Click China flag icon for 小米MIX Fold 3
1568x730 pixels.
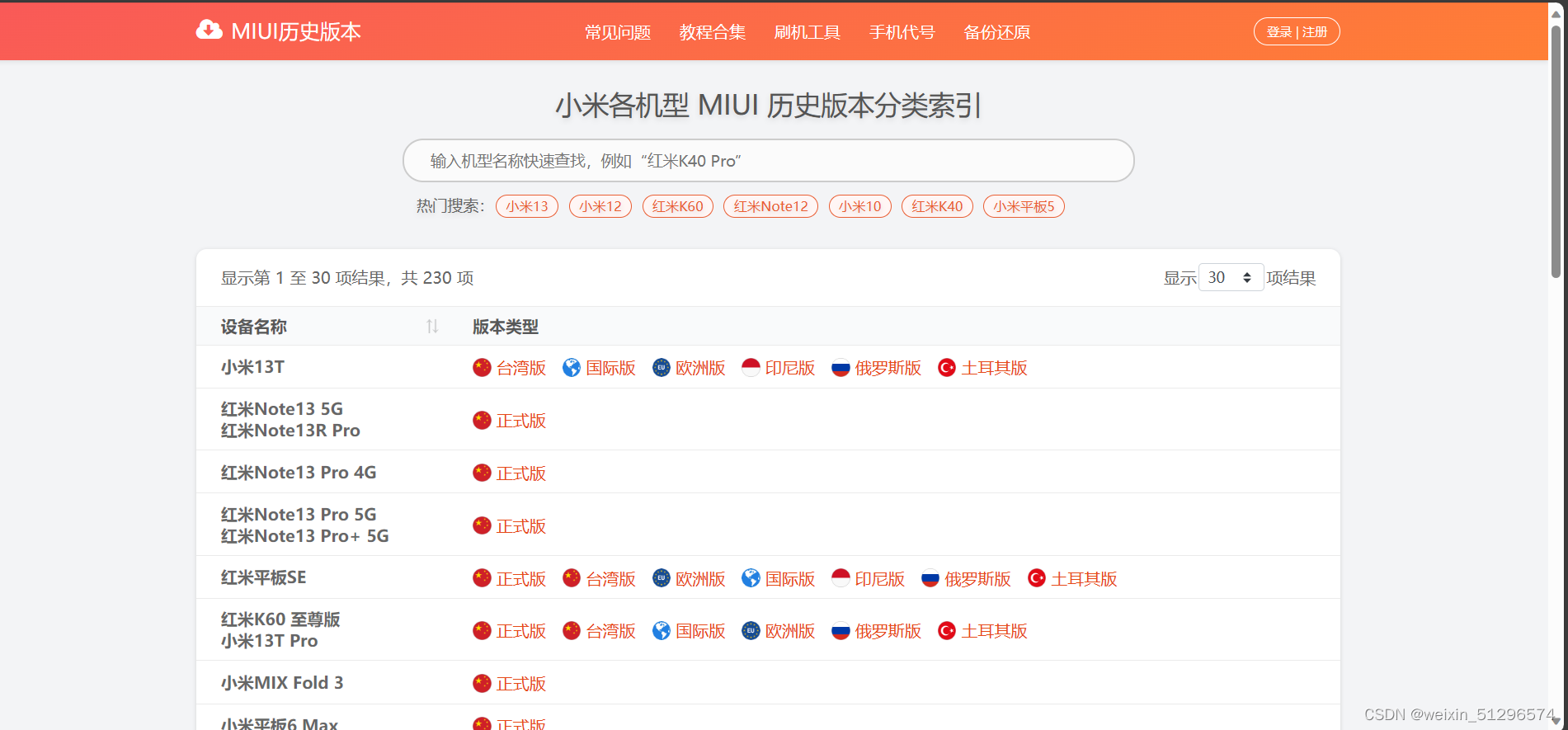(x=482, y=683)
